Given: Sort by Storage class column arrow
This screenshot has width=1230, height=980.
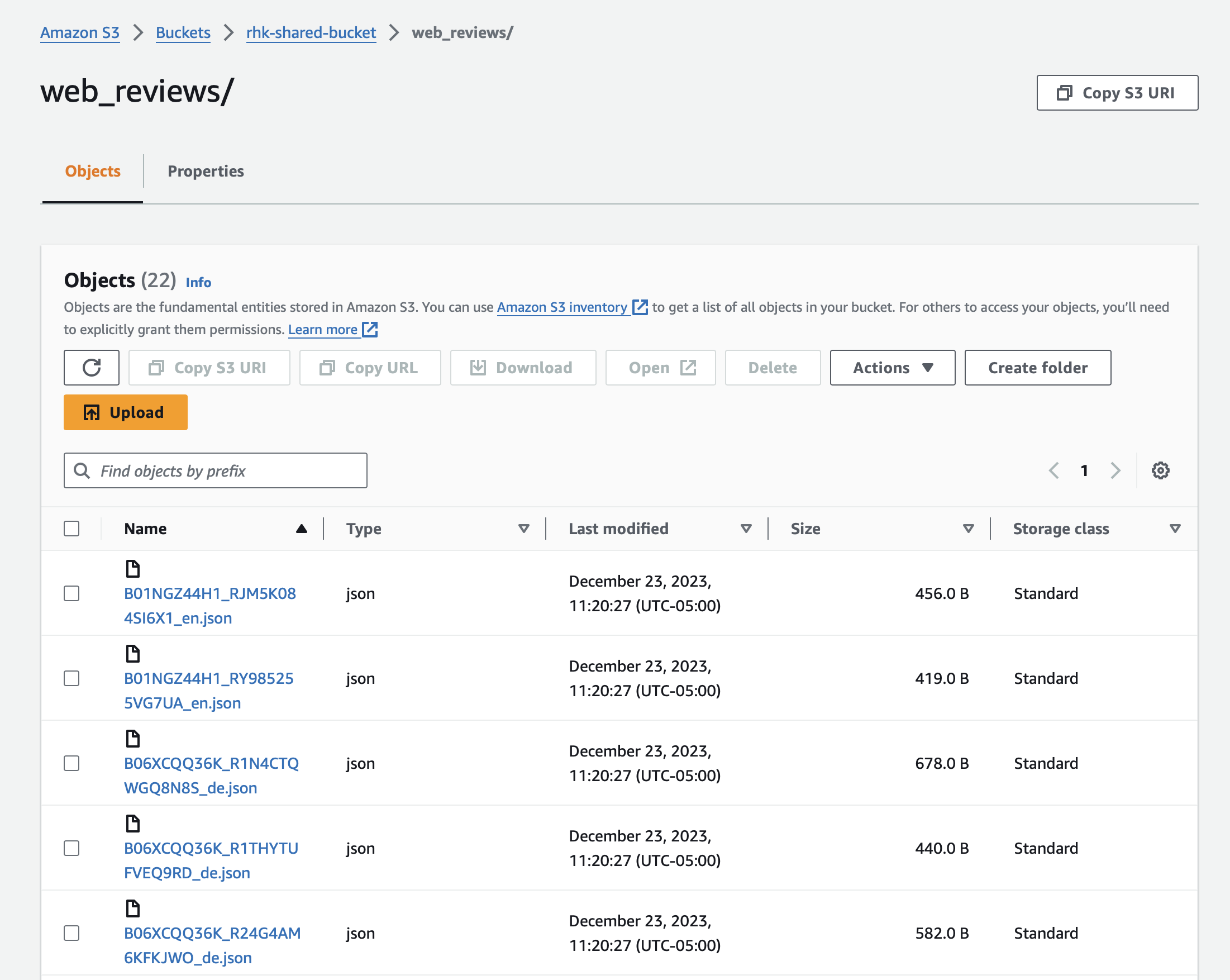Looking at the screenshot, I should 1175,529.
